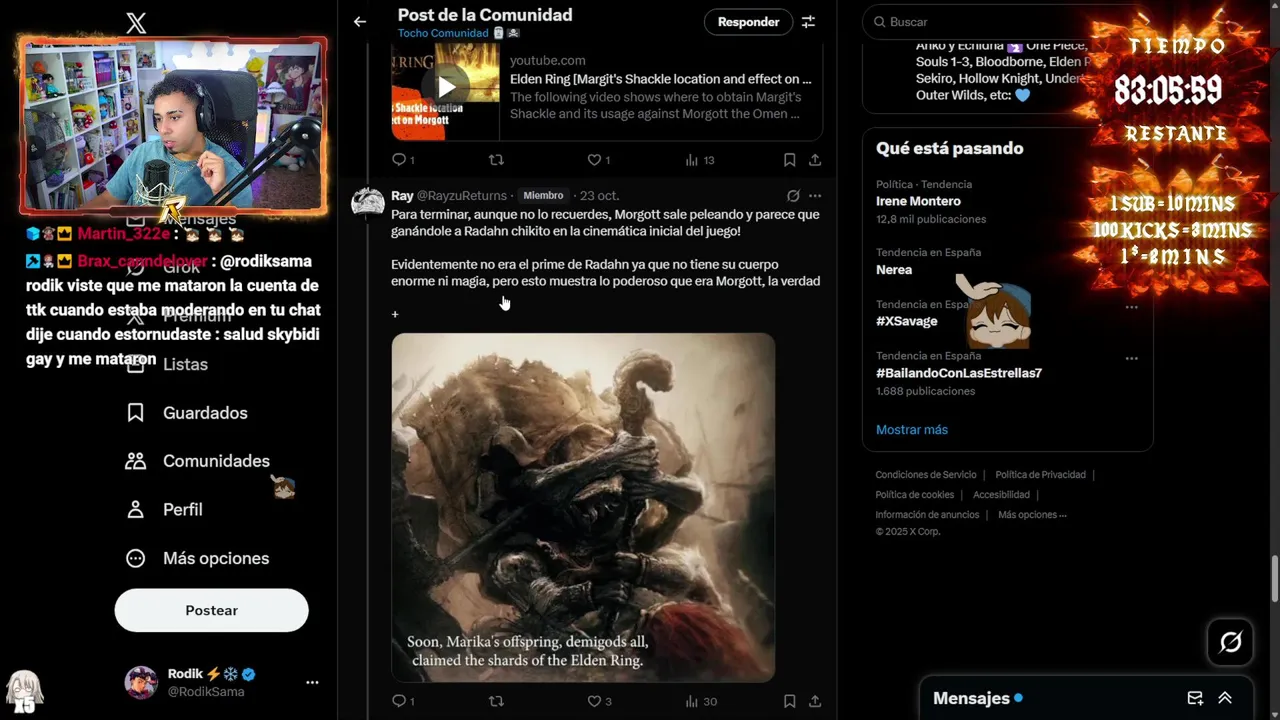Open Comunidades in sidebar
The height and width of the screenshot is (720, 1280).
point(197,461)
